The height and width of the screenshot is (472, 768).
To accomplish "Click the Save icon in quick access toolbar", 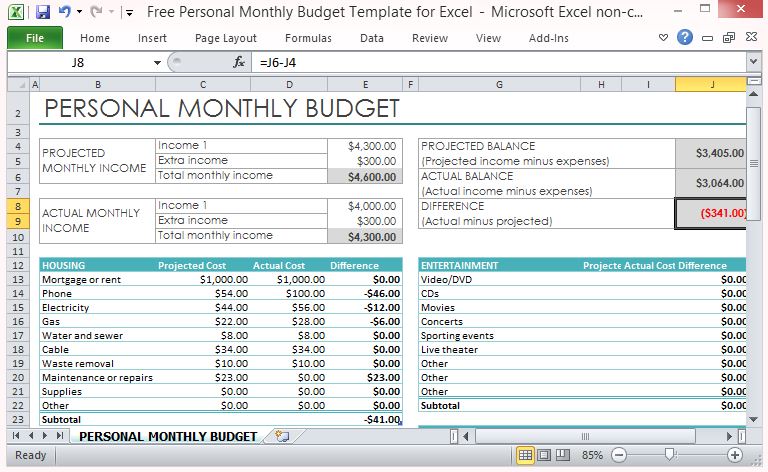I will (43, 11).
